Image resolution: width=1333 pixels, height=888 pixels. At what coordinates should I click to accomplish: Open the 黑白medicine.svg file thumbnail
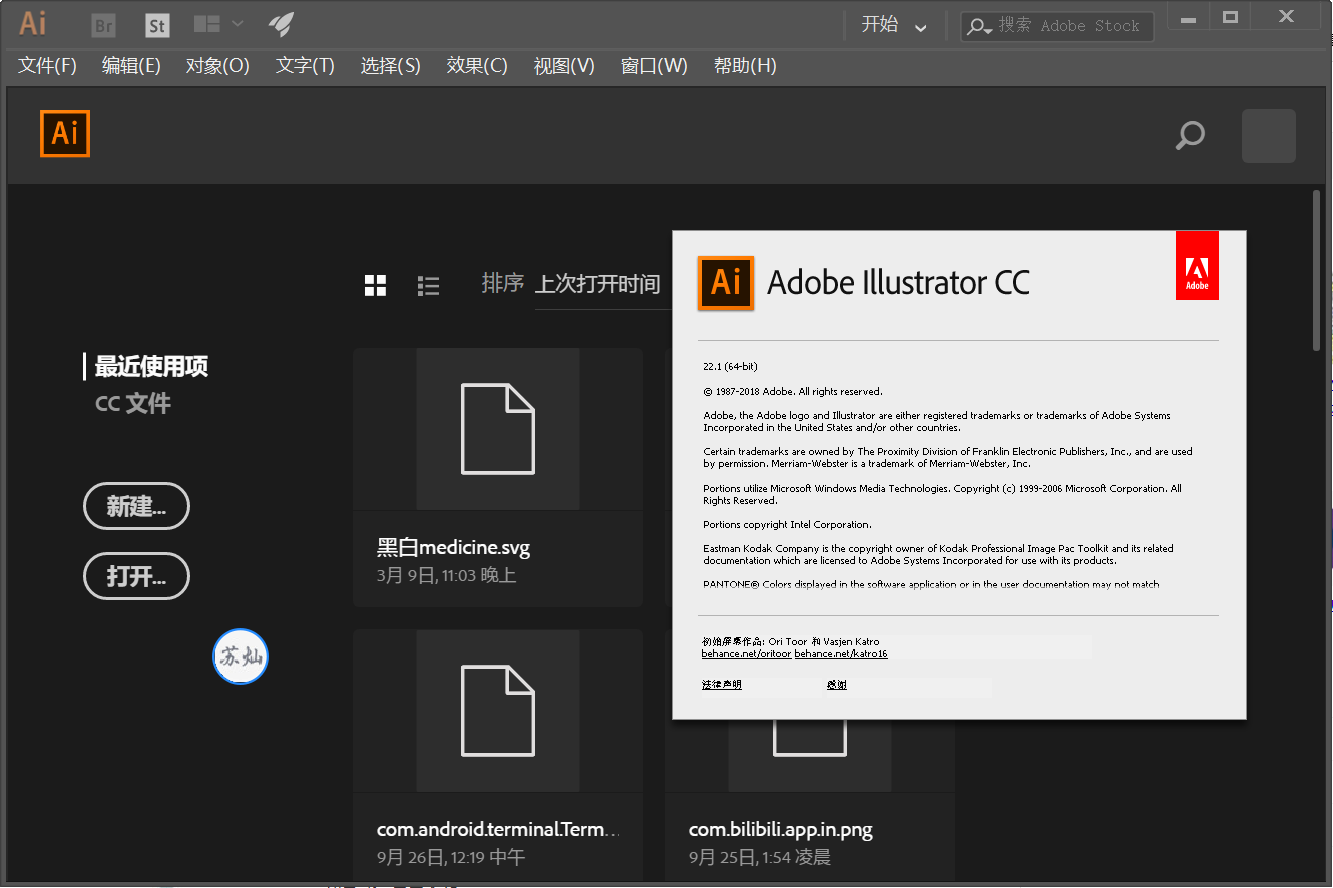click(498, 429)
